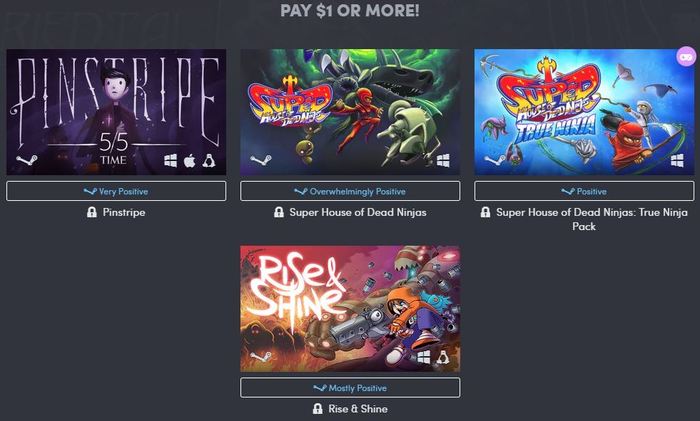
Task: Click the Windows icon on Pinstripe artwork
Action: pyautogui.click(x=170, y=160)
